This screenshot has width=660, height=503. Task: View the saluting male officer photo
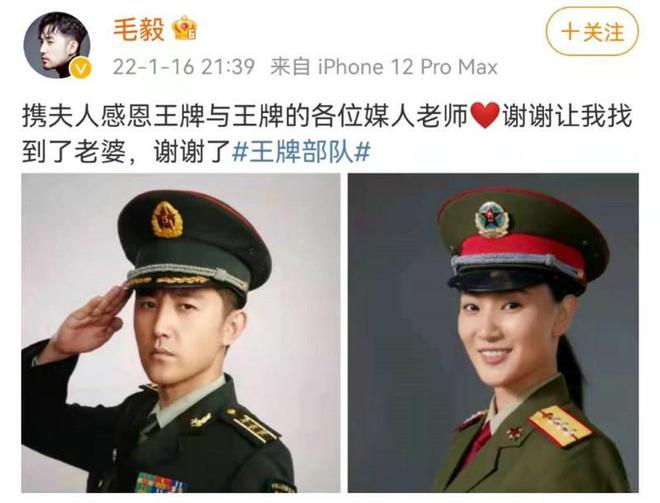click(181, 333)
